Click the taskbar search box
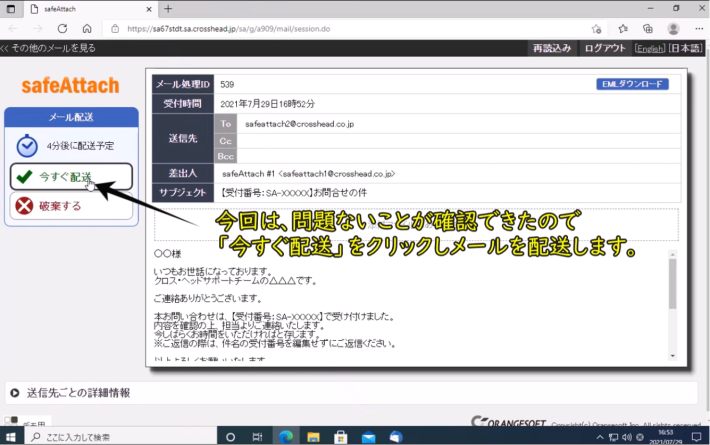710x445 pixels. pos(120,437)
